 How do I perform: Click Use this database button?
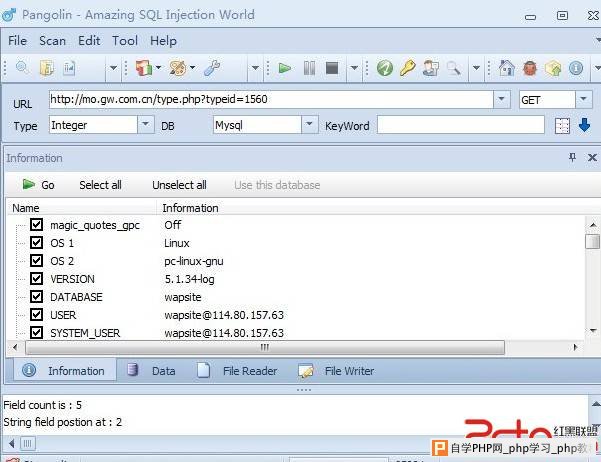click(277, 185)
